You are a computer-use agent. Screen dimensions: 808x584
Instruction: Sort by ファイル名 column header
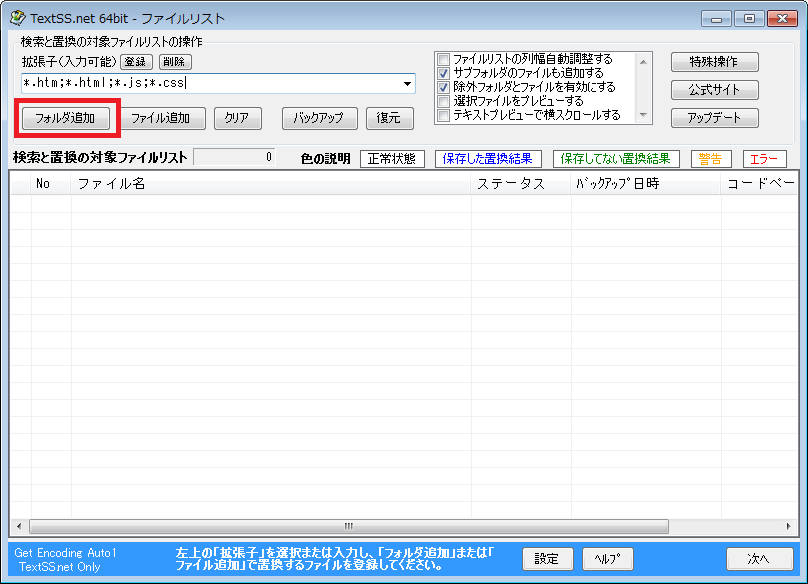(271, 183)
